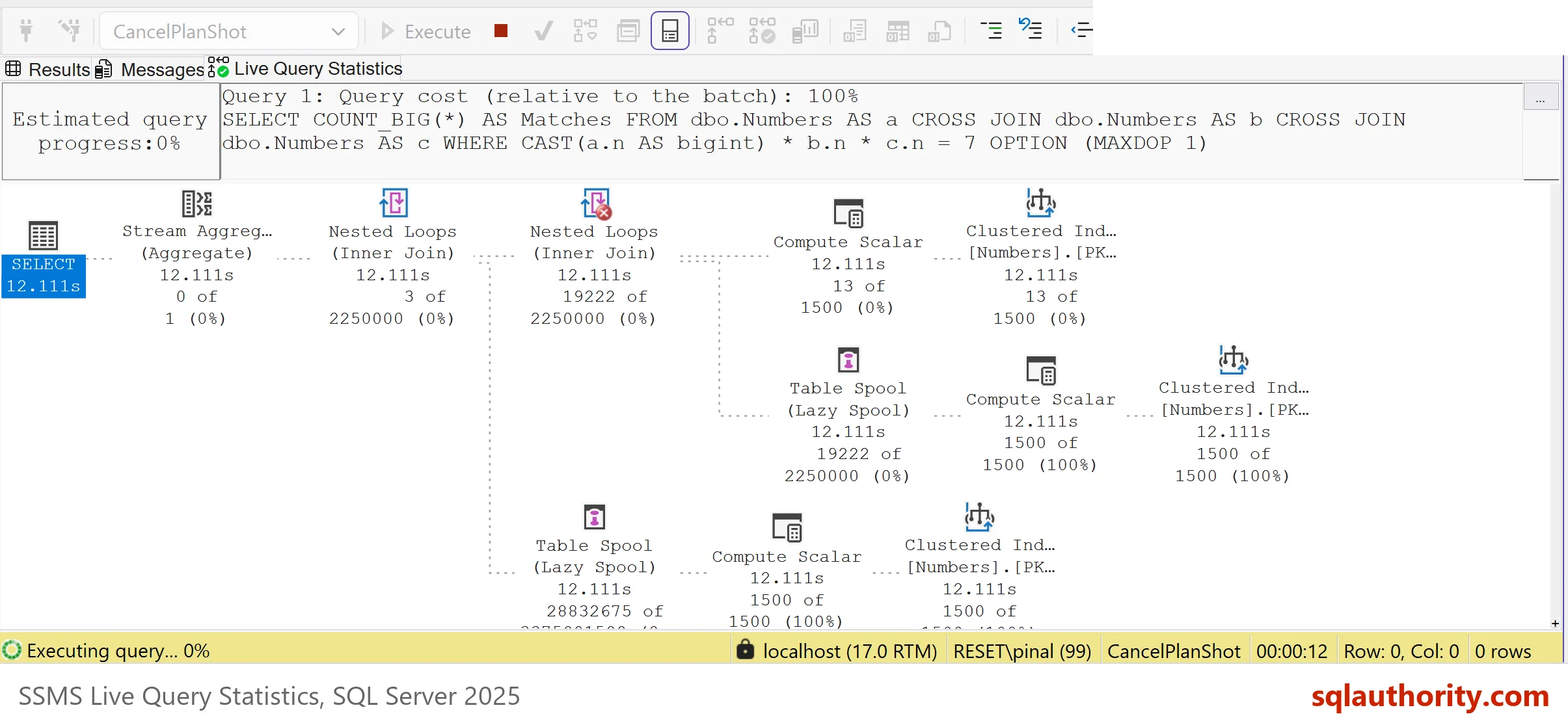Image resolution: width=1568 pixels, height=725 pixels.
Task: Toggle the highlighted IntelliSense Enabled button
Action: click(x=670, y=31)
